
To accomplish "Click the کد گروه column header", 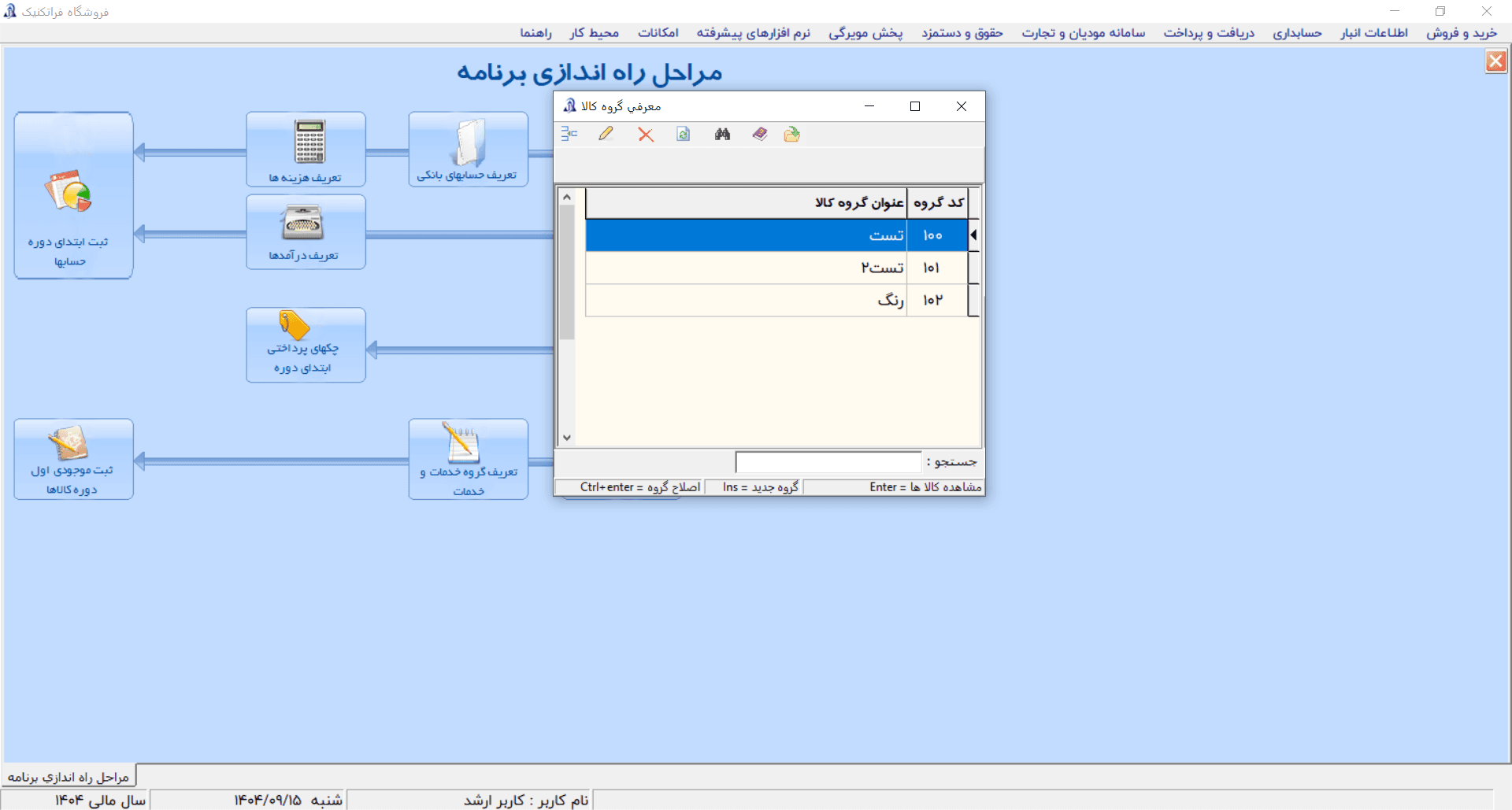I will [x=938, y=203].
